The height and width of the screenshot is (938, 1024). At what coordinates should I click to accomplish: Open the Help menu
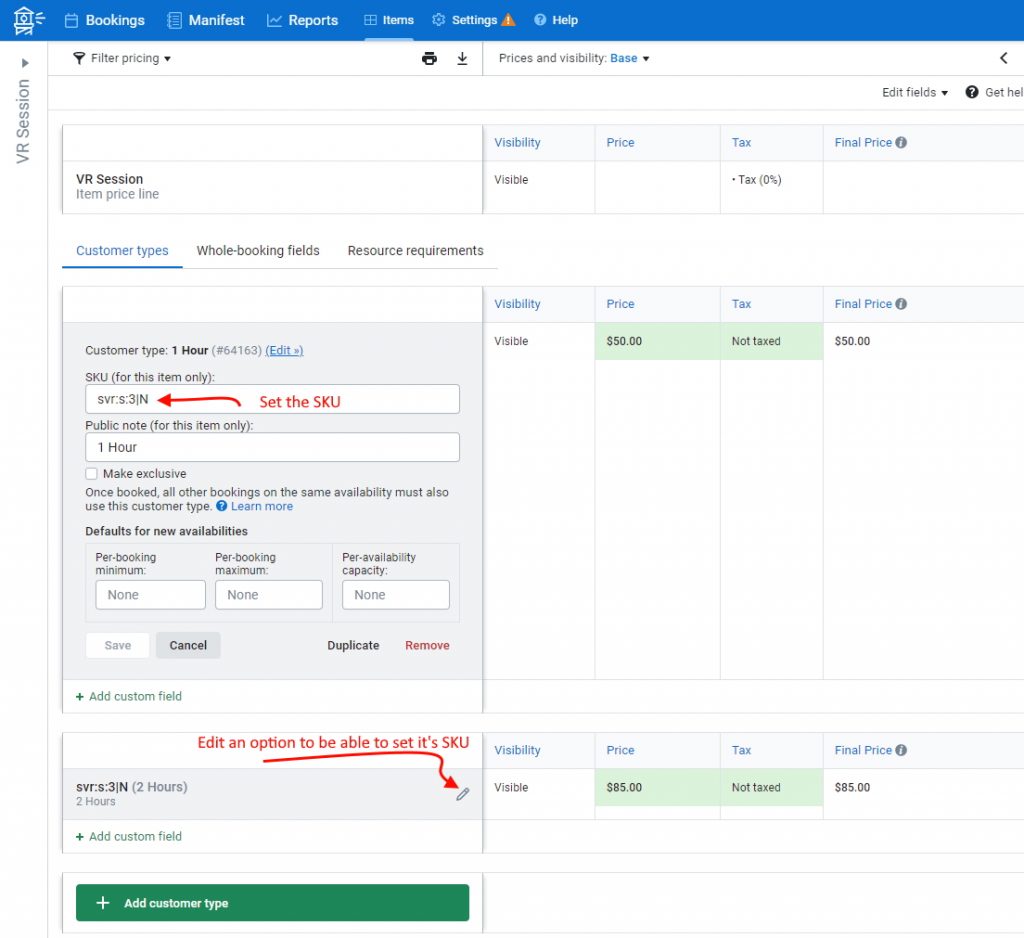pyautogui.click(x=556, y=20)
